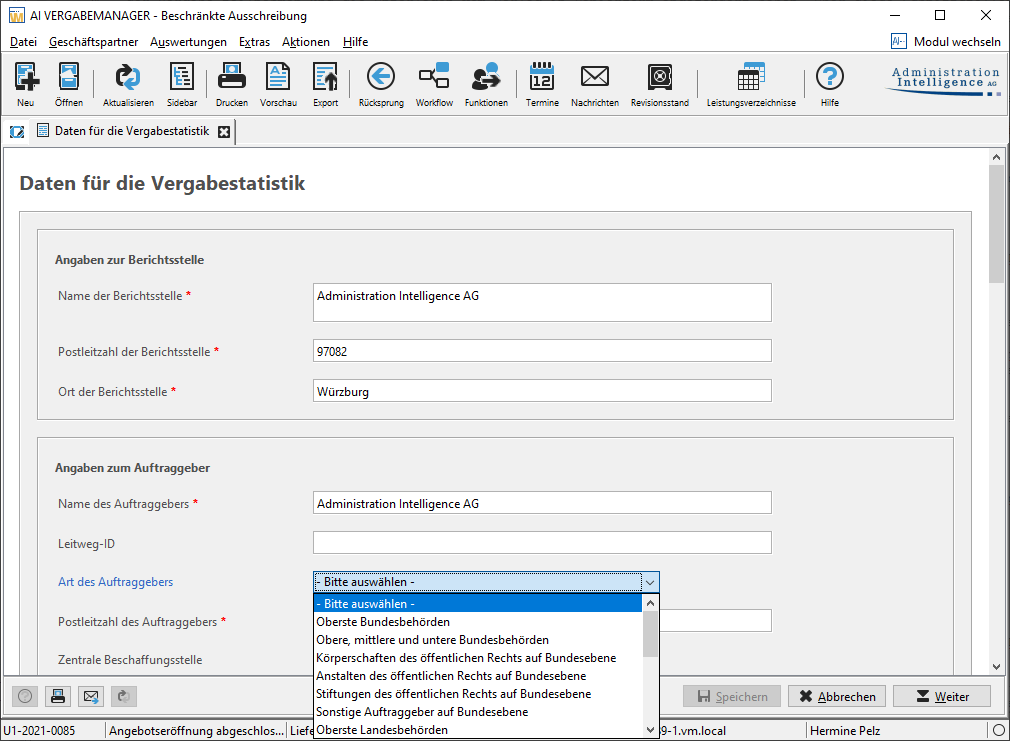This screenshot has height=741, width=1010.
Task: Click the Speichern button
Action: click(732, 697)
